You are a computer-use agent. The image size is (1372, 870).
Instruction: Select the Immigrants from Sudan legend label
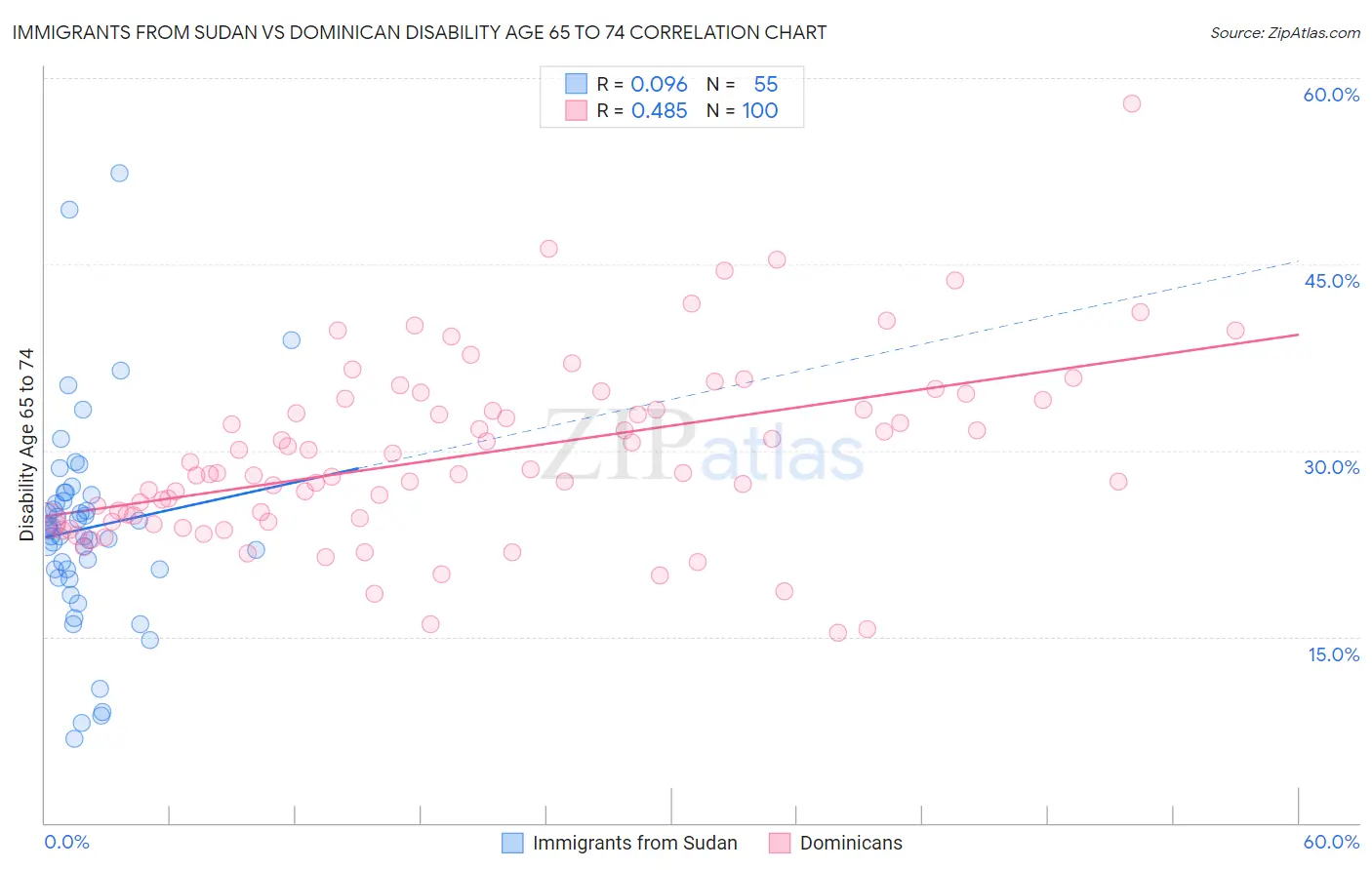[635, 843]
